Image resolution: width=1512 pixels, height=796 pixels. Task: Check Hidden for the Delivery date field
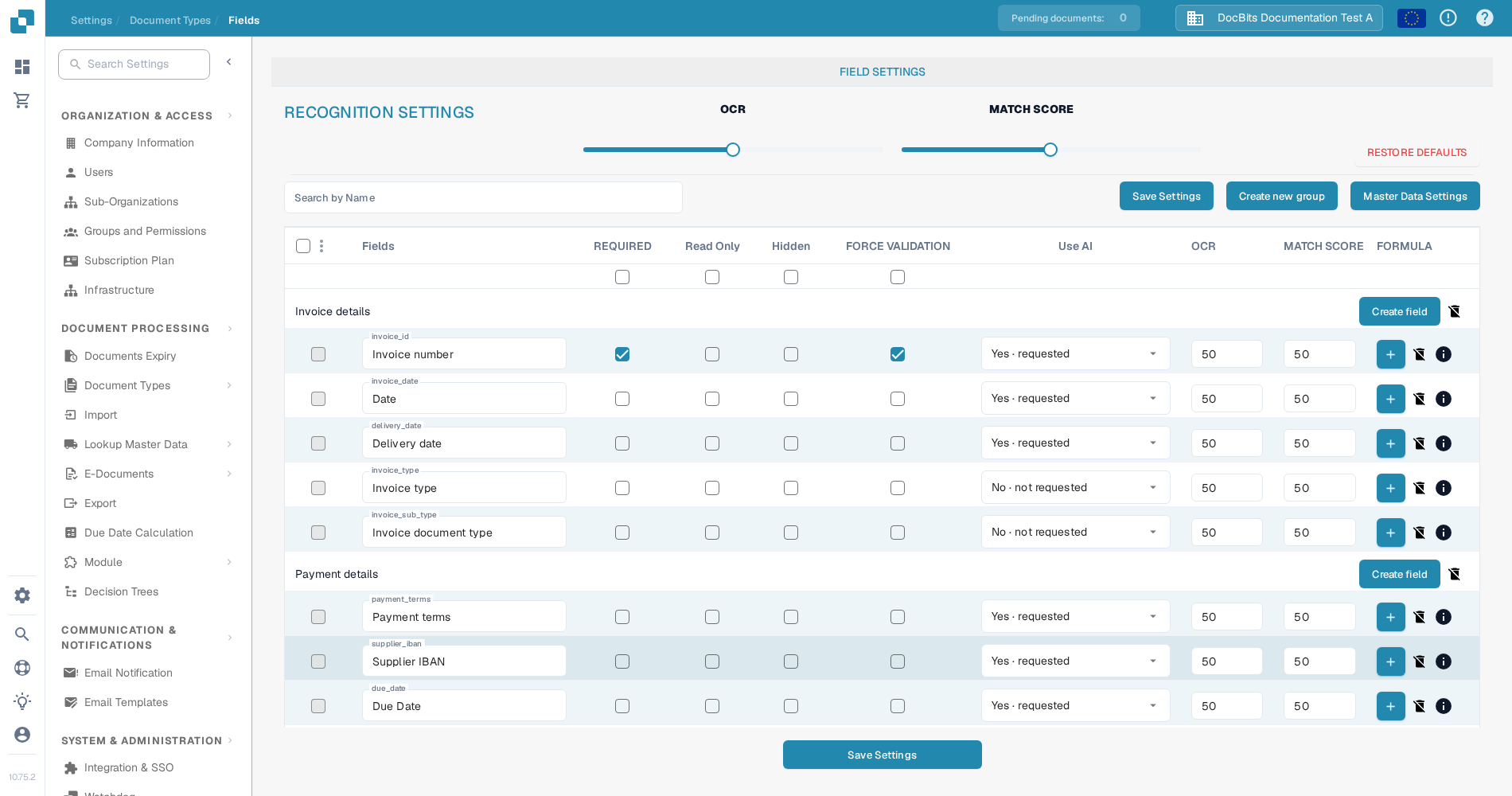click(x=791, y=443)
